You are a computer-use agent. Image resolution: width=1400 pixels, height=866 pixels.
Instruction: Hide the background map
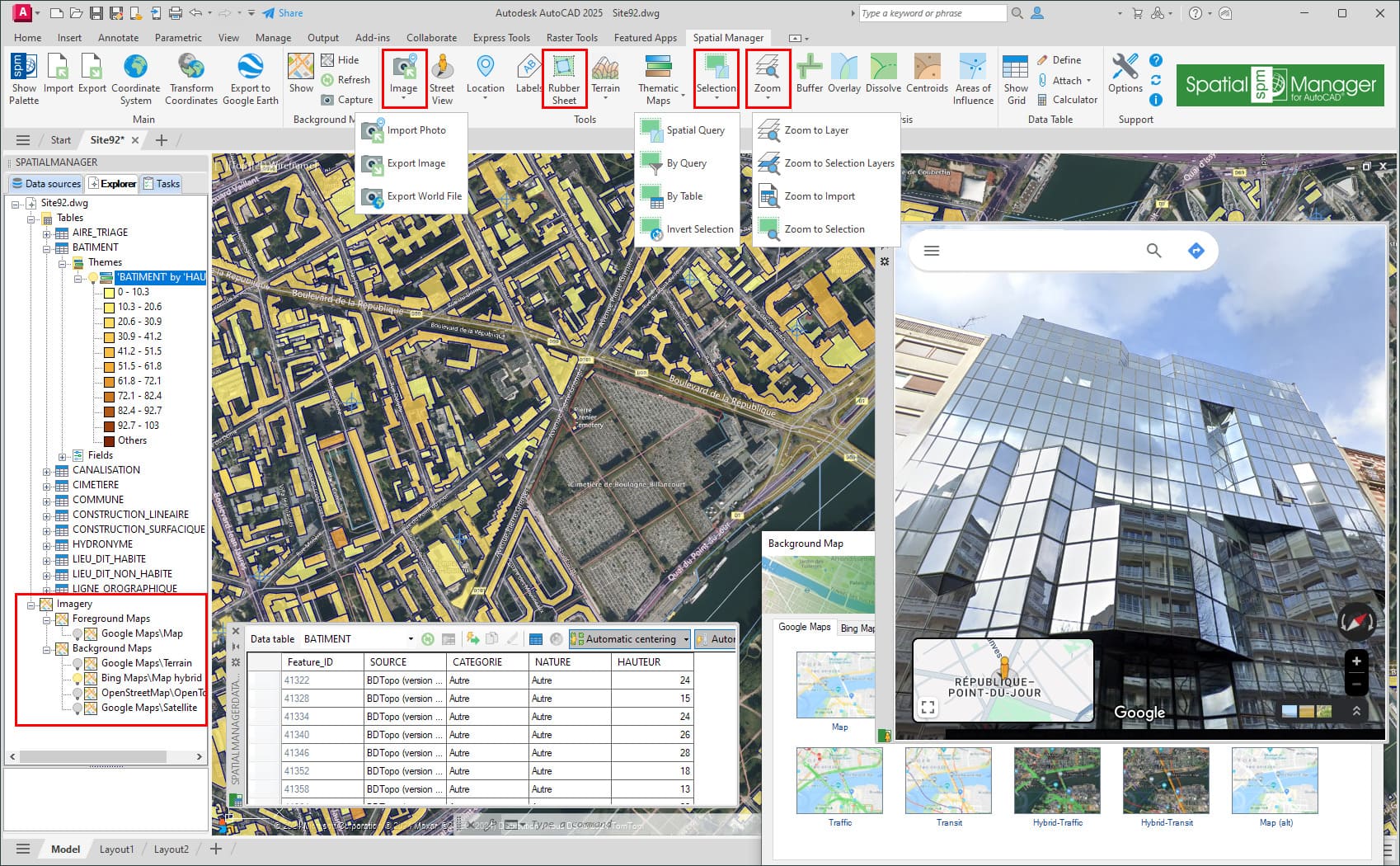point(340,60)
